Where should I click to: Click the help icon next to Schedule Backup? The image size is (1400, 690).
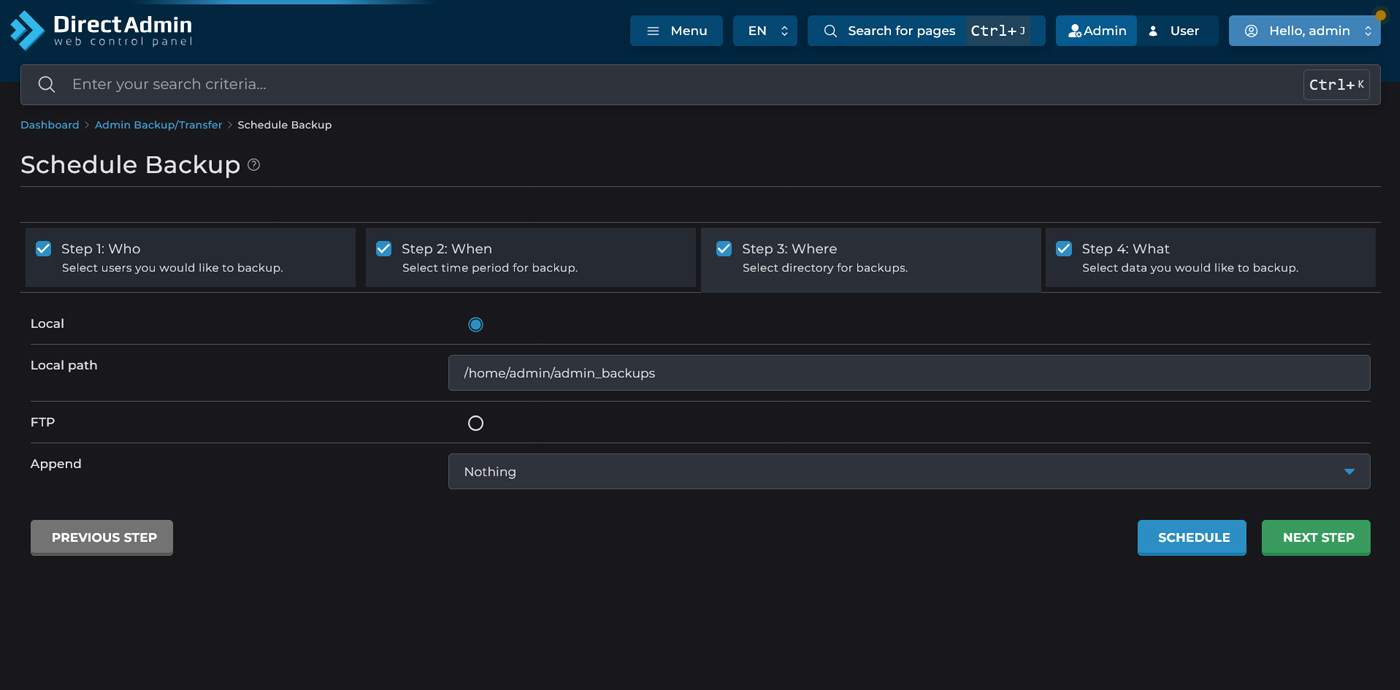point(253,164)
